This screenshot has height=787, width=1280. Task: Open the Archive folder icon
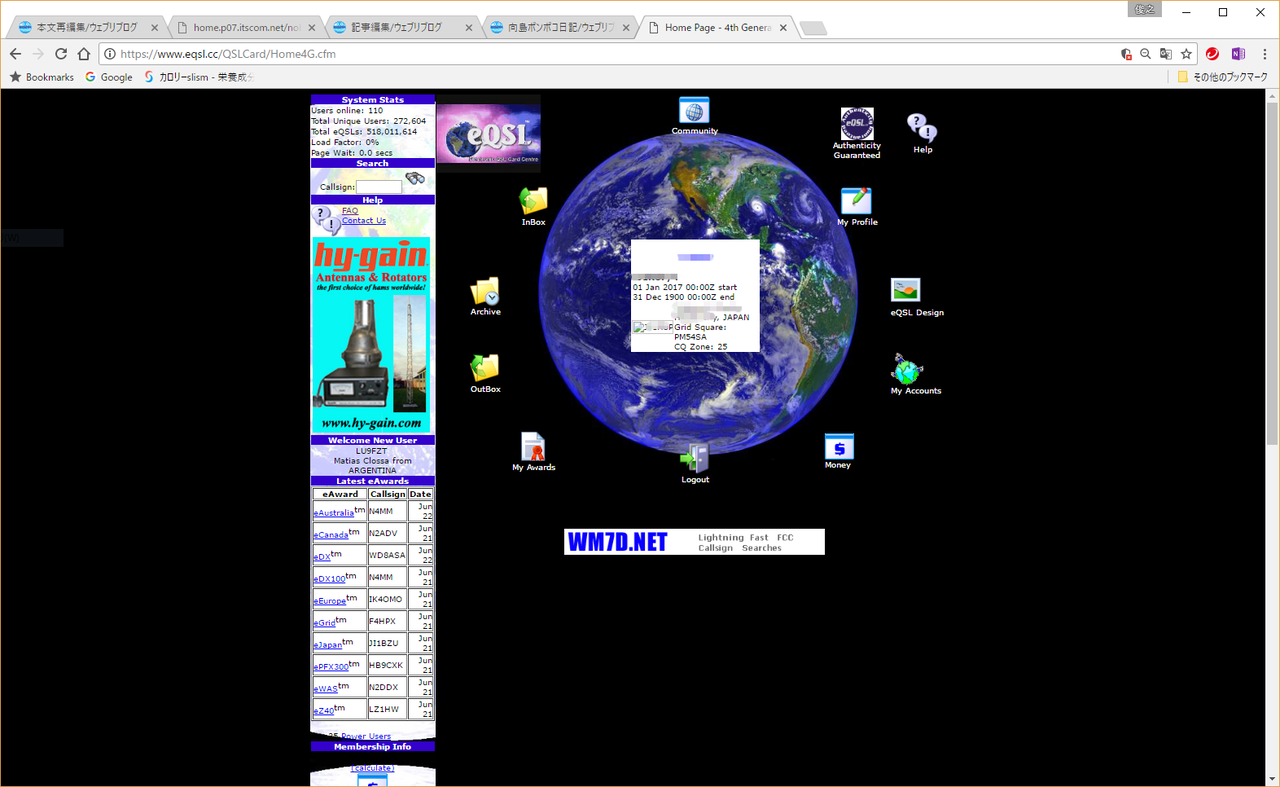[x=485, y=291]
